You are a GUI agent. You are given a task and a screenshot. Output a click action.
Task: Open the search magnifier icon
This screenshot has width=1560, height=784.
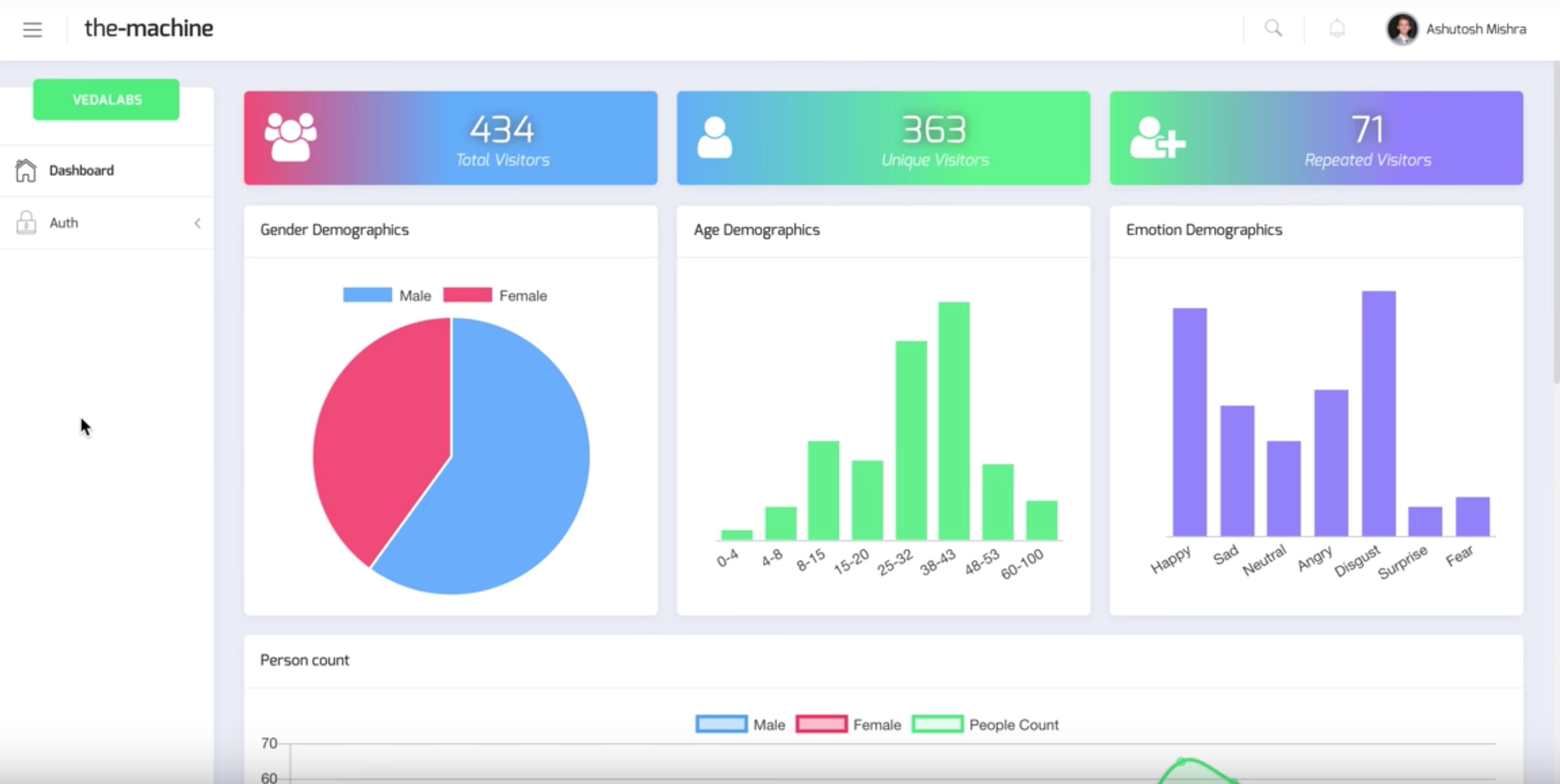(1273, 28)
